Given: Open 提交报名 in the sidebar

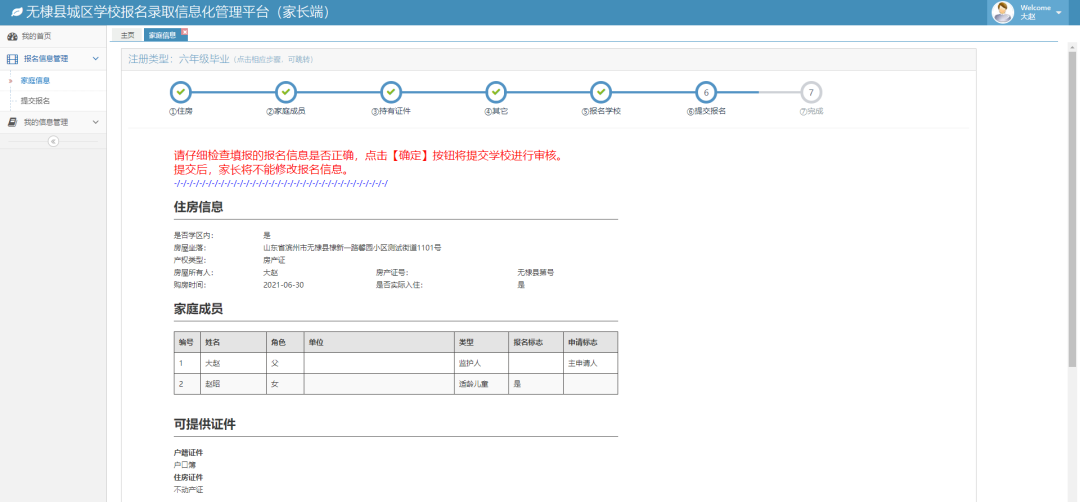Looking at the screenshot, I should 35,101.
